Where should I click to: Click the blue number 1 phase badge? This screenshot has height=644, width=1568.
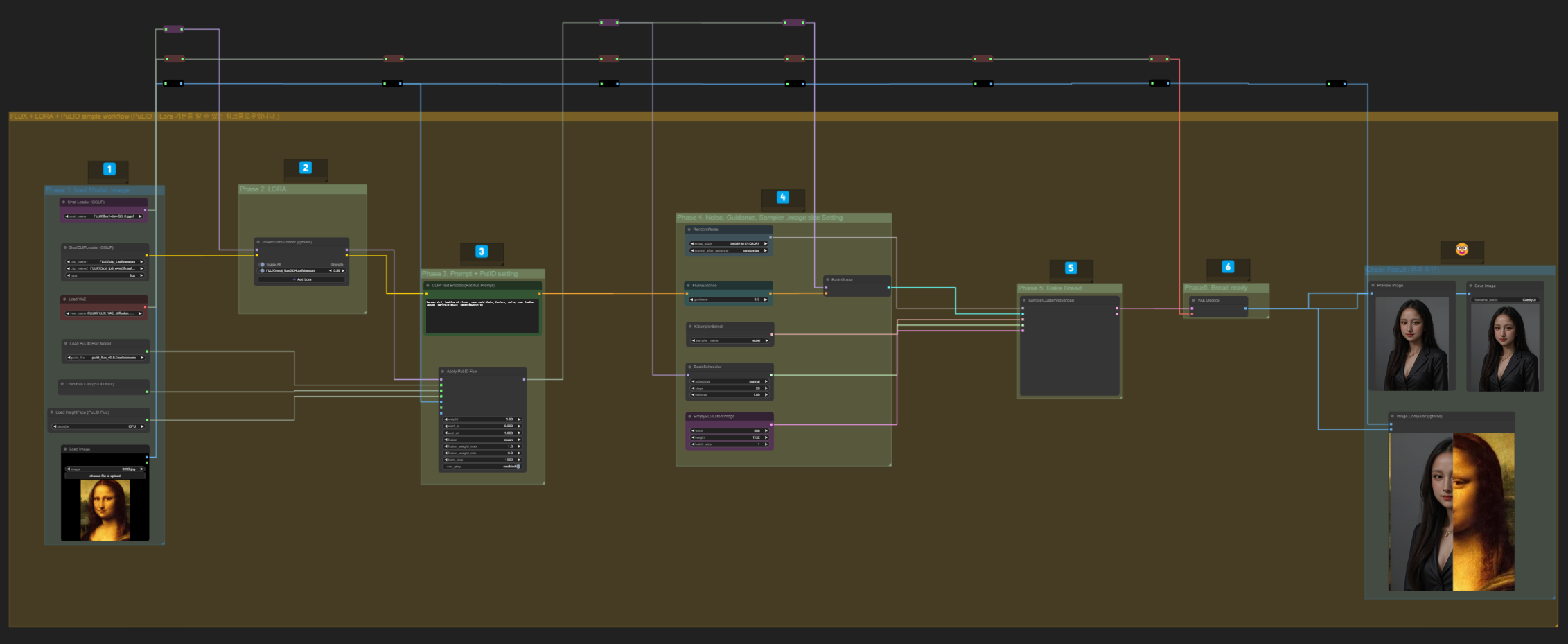pos(109,169)
